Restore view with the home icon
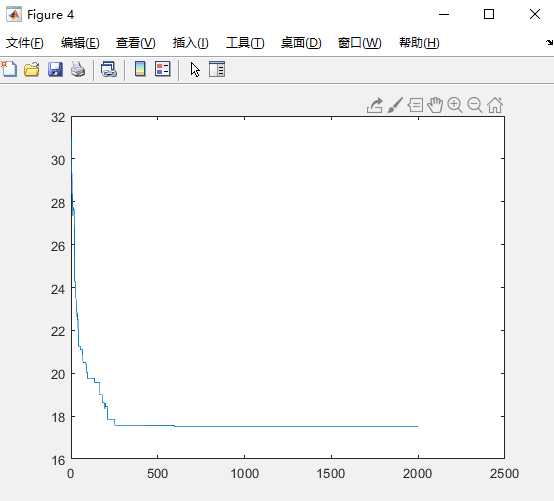 click(495, 105)
